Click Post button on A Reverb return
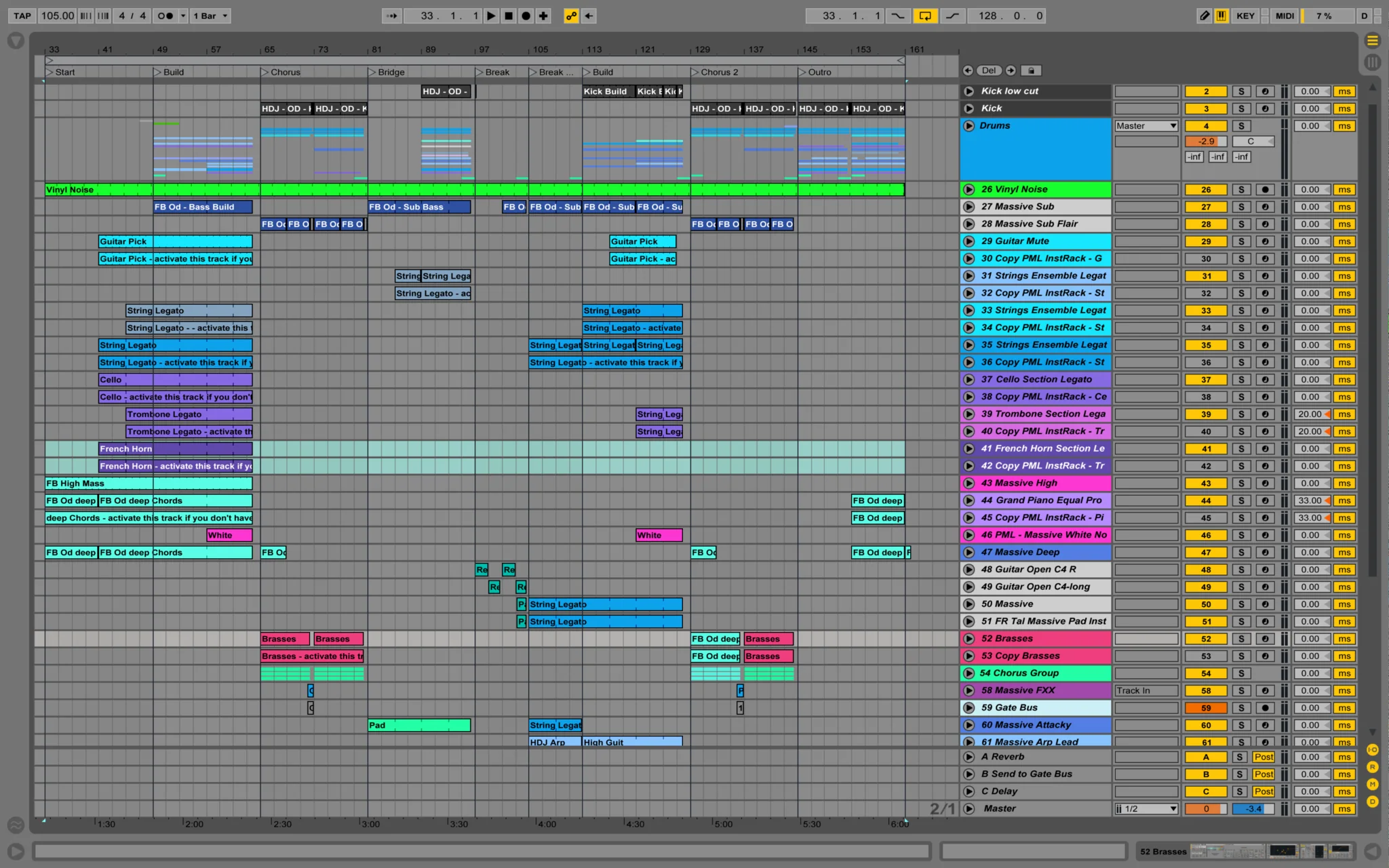This screenshot has width=1389, height=868. [x=1264, y=757]
